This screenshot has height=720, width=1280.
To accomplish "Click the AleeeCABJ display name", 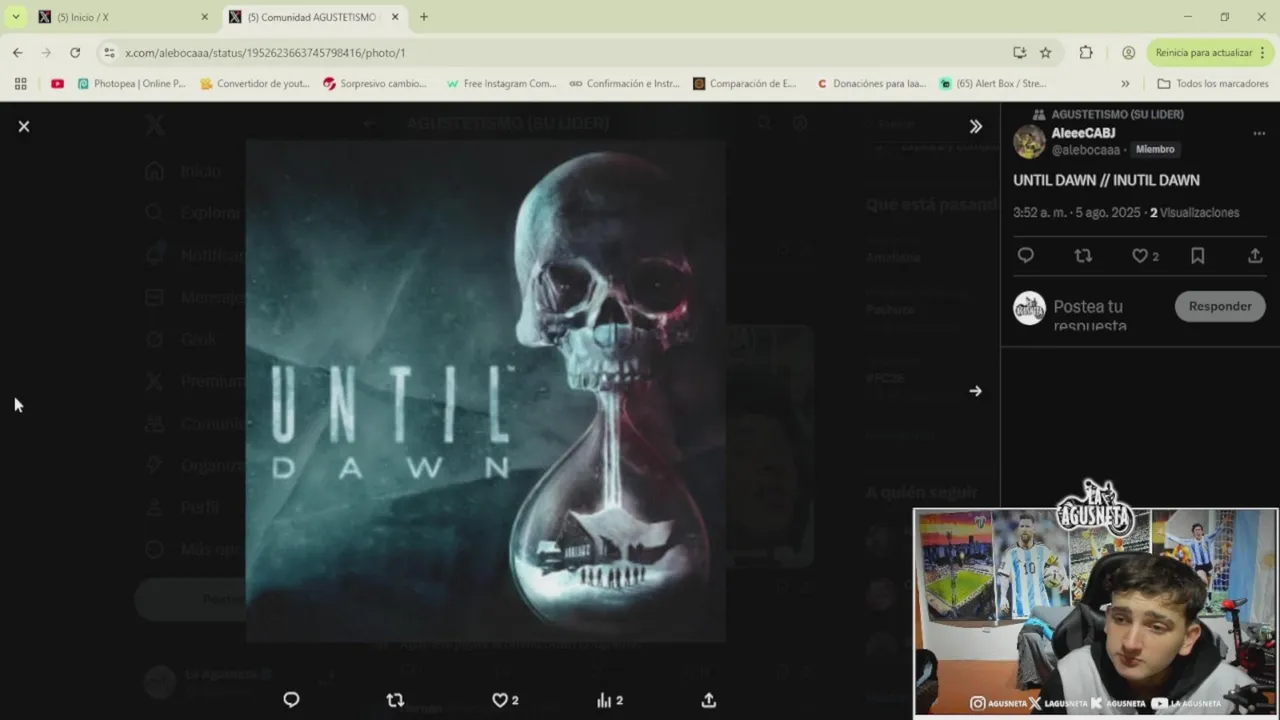I will (x=1083, y=133).
